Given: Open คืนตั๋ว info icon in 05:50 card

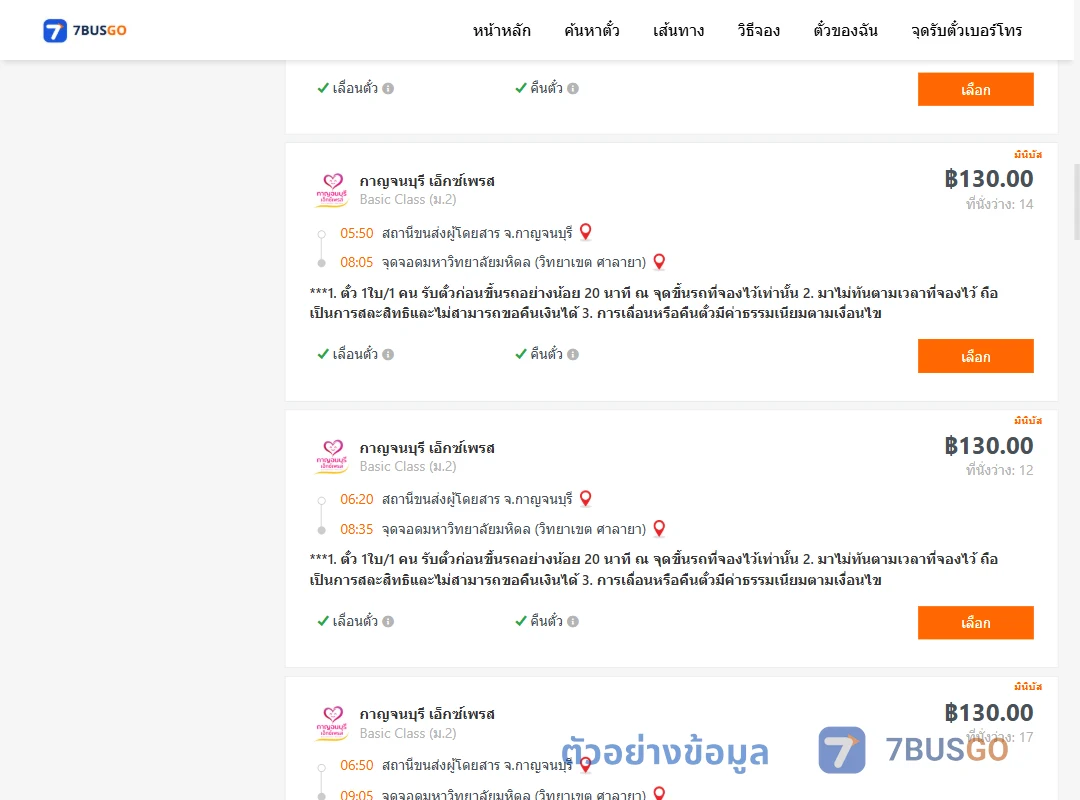Looking at the screenshot, I should (x=573, y=354).
